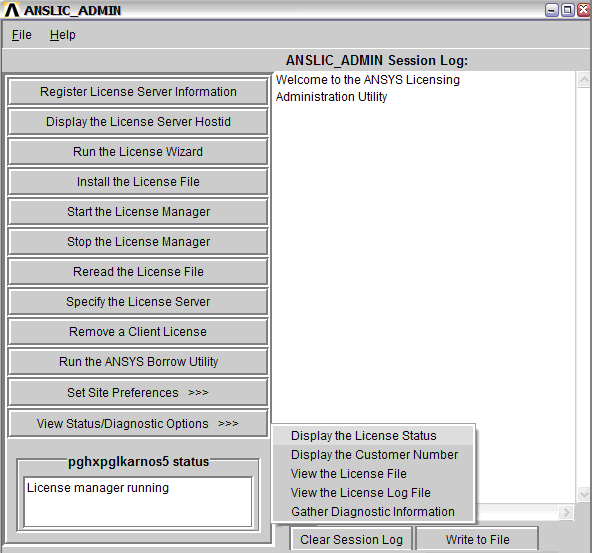
Task: Click Display the License Server Hostid
Action: pyautogui.click(x=138, y=121)
